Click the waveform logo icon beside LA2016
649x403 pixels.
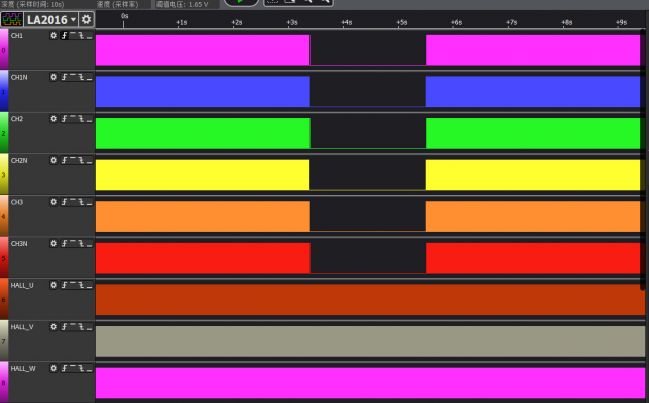coord(12,19)
